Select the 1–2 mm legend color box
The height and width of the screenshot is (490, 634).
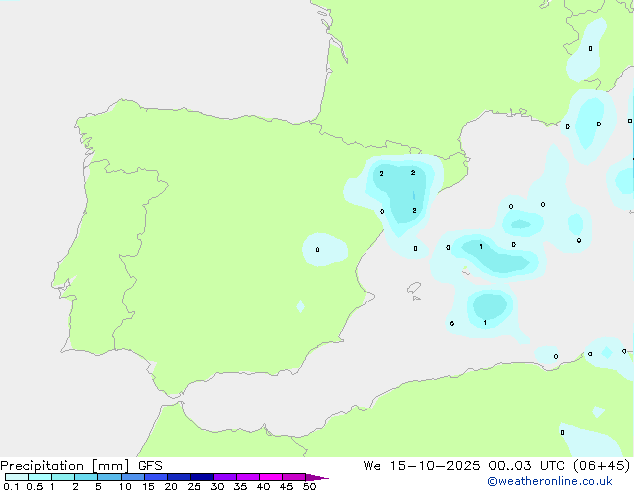63,477
